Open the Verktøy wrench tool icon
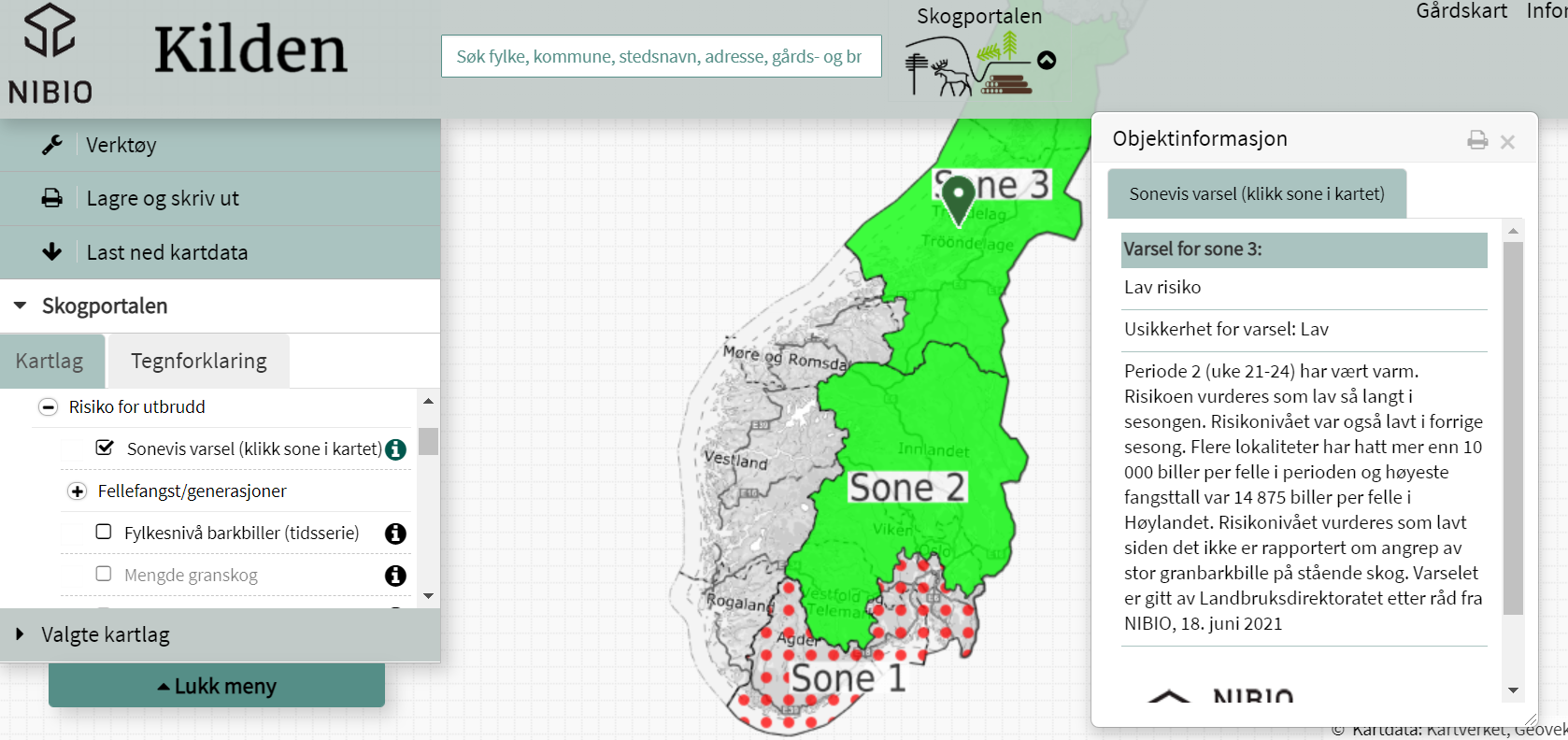Image resolution: width=1568 pixels, height=740 pixels. point(52,145)
